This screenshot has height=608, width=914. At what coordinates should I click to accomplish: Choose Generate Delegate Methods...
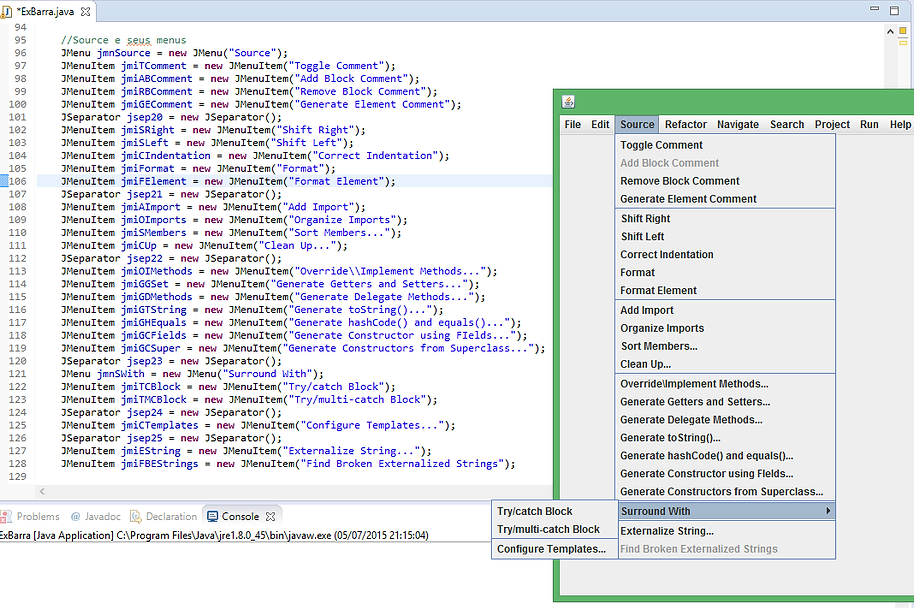[725, 420]
